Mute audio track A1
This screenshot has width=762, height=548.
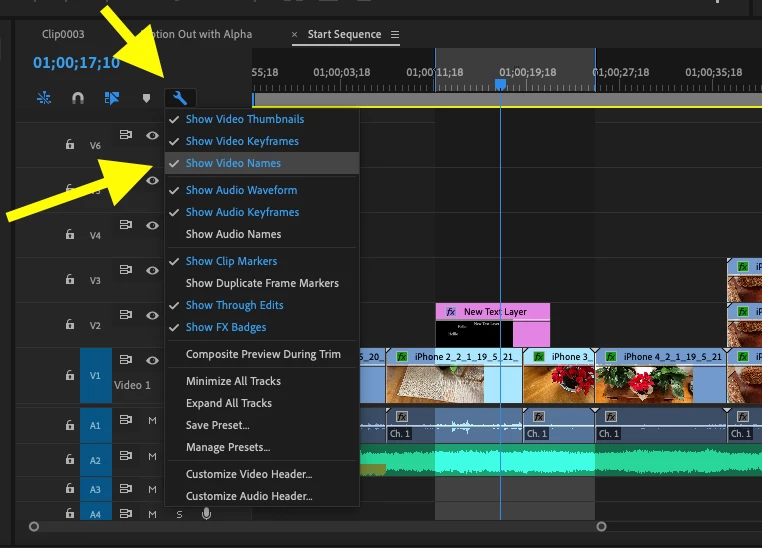[x=152, y=421]
